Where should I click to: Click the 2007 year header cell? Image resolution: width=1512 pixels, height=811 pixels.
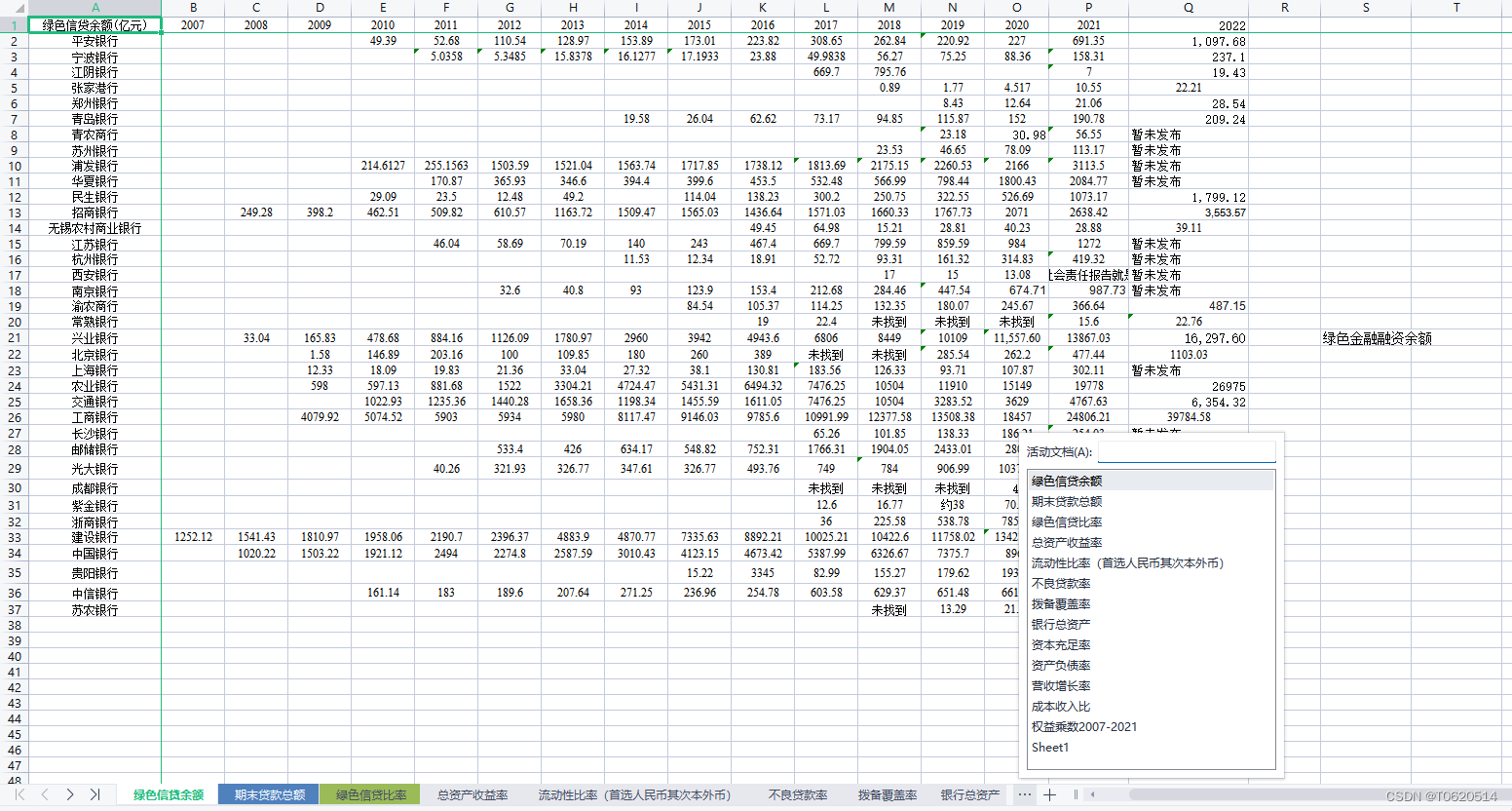193,25
